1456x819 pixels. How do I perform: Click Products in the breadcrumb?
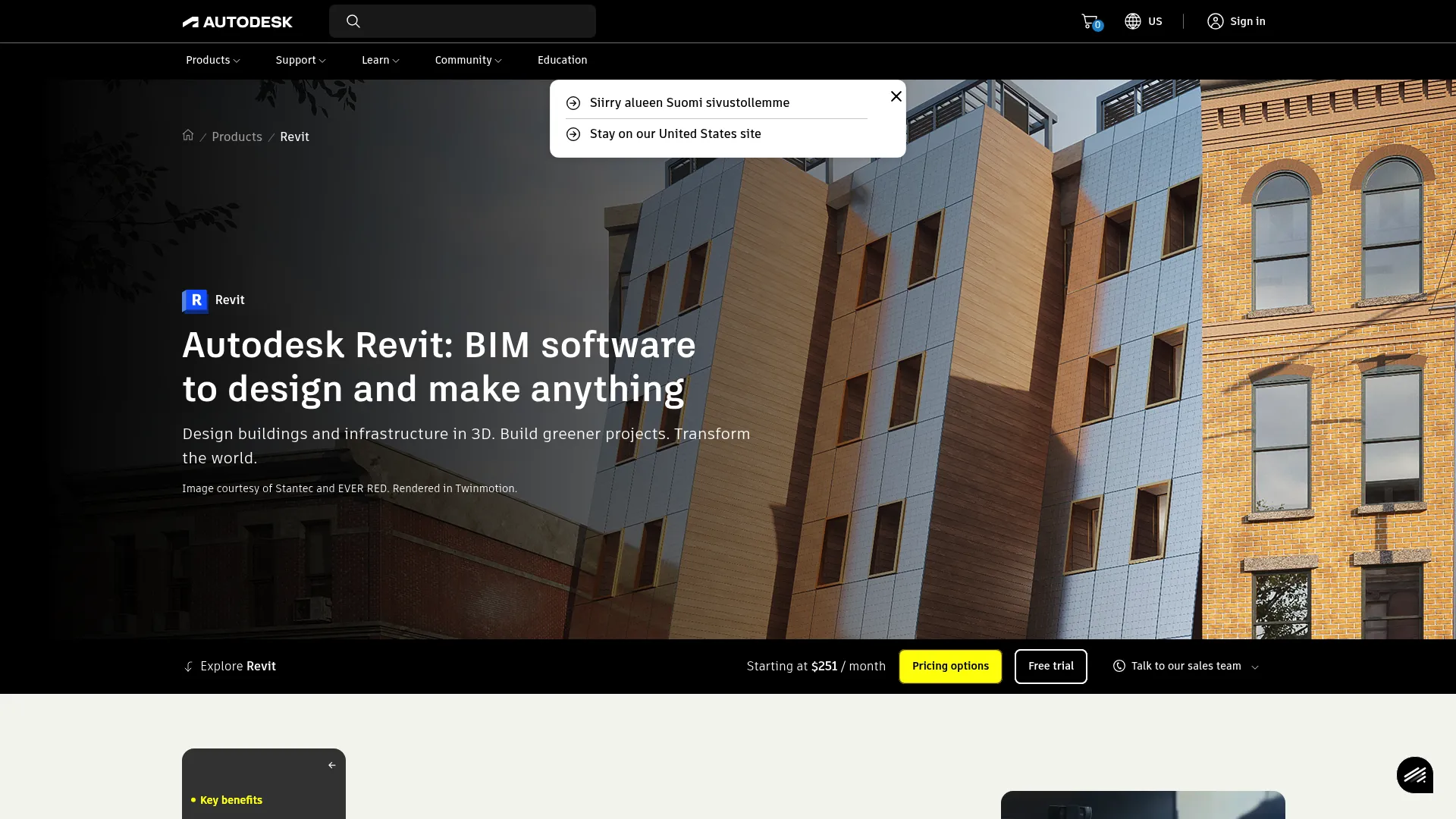[237, 137]
